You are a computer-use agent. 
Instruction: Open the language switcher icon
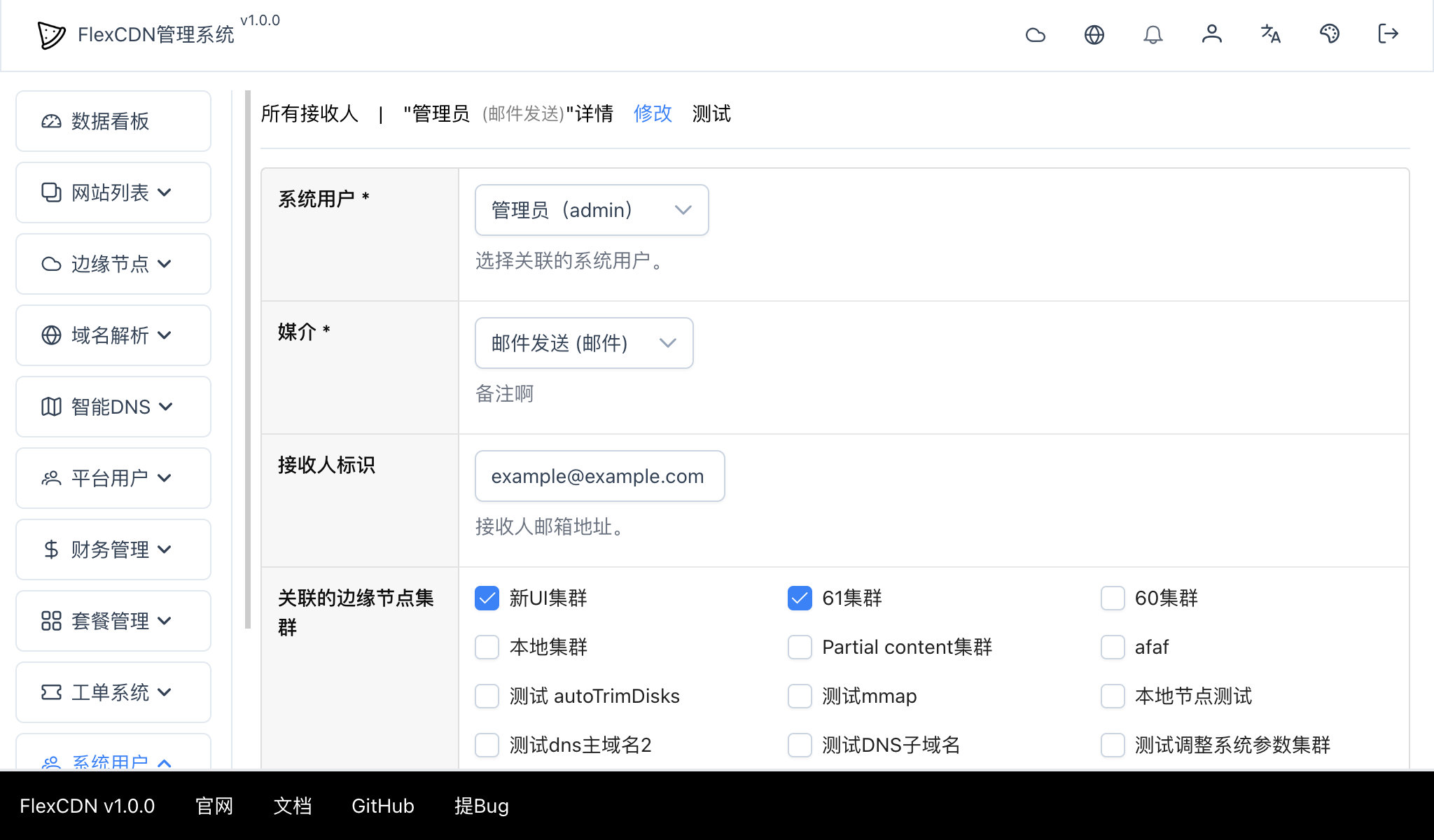point(1270,34)
